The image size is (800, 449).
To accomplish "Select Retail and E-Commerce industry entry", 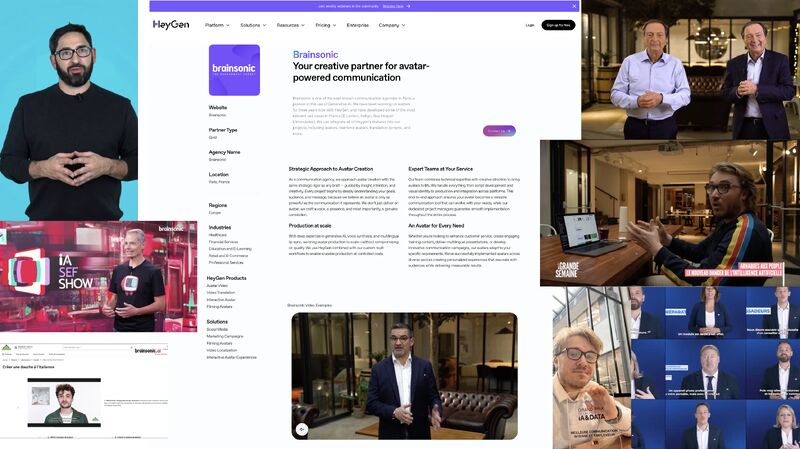I will pyautogui.click(x=228, y=256).
